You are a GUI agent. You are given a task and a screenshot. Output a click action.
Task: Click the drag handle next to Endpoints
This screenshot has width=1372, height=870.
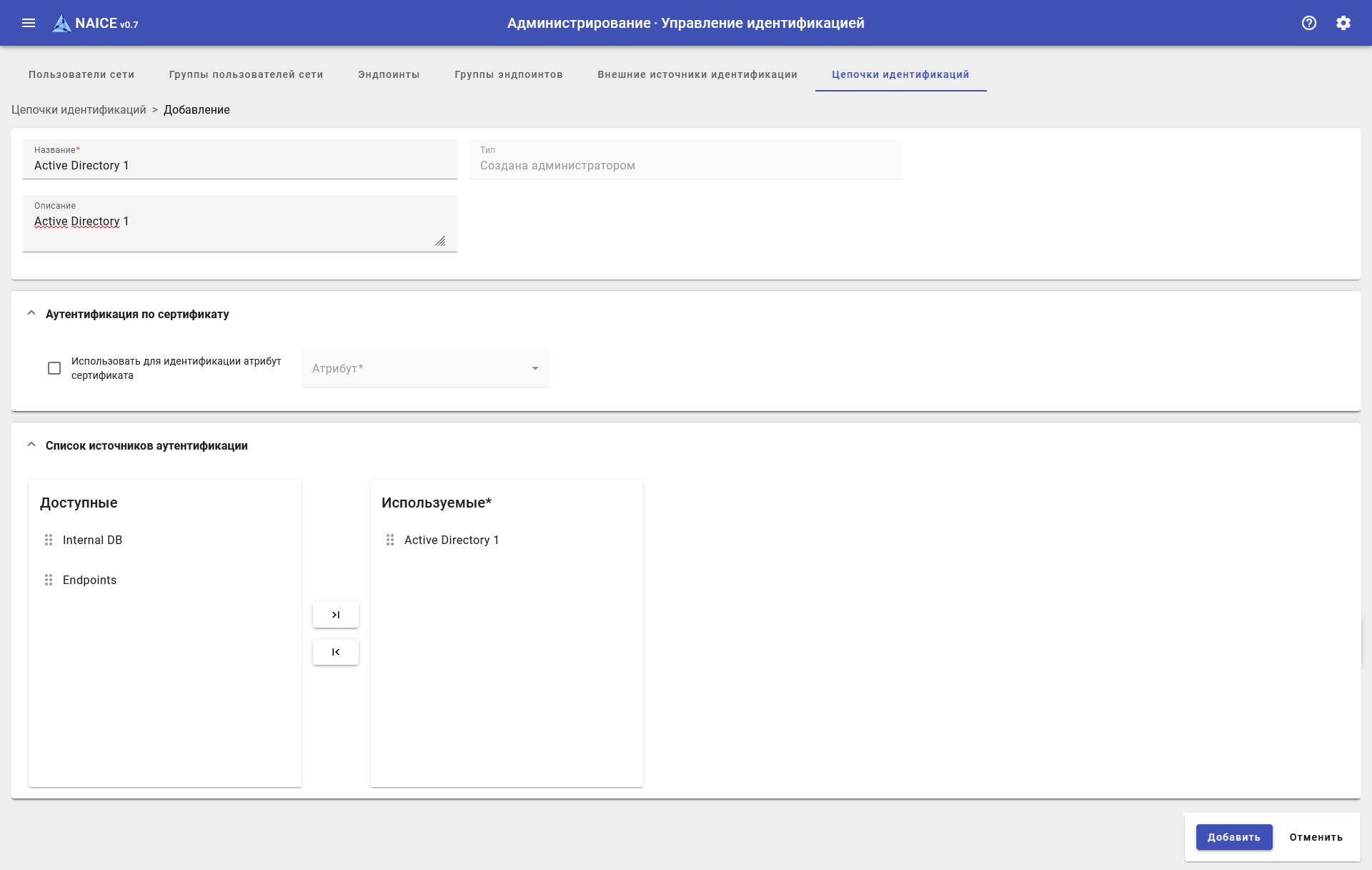tap(49, 580)
